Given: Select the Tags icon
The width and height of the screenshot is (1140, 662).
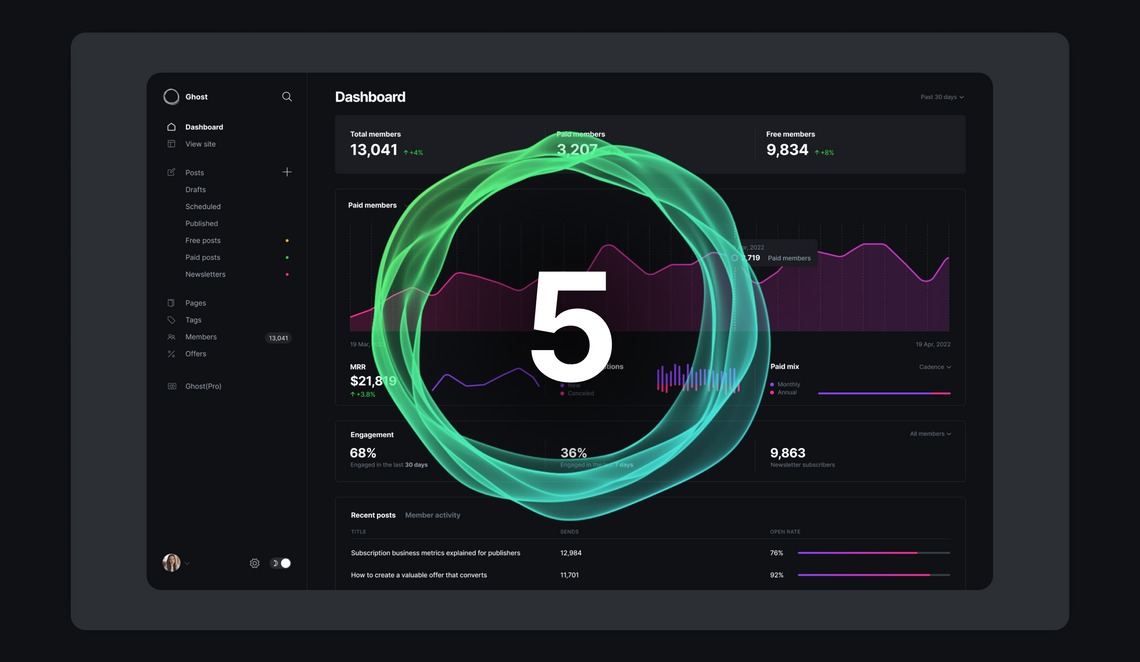Looking at the screenshot, I should (171, 319).
